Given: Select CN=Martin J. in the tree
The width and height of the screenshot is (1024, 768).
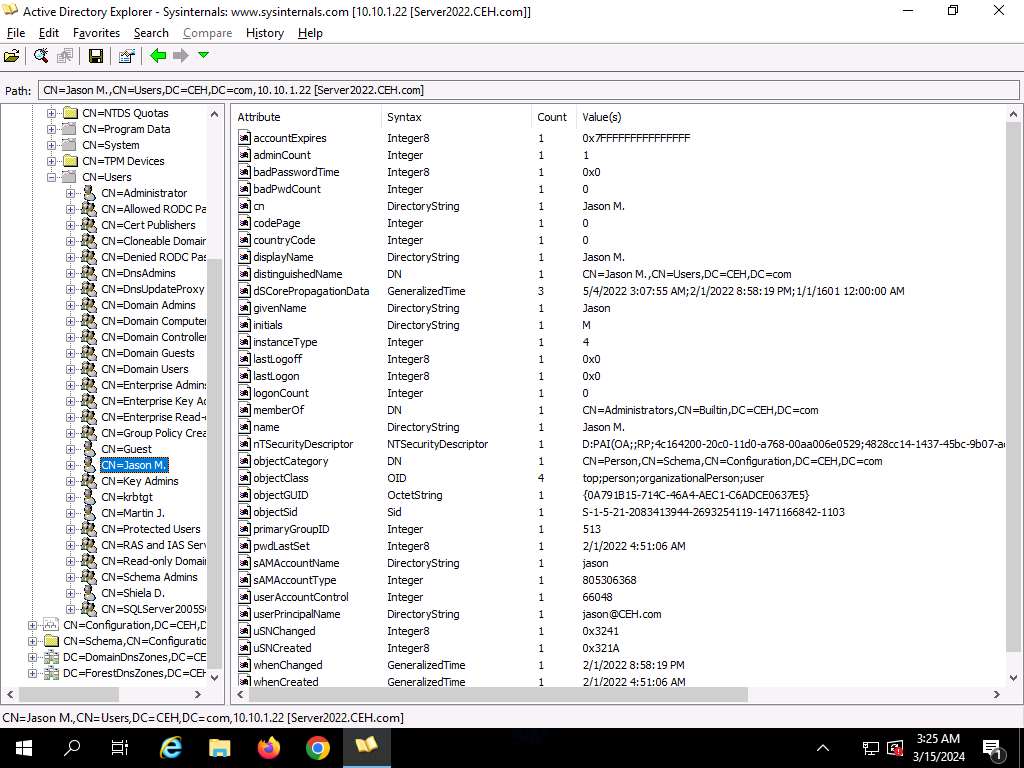Looking at the screenshot, I should click(x=132, y=513).
